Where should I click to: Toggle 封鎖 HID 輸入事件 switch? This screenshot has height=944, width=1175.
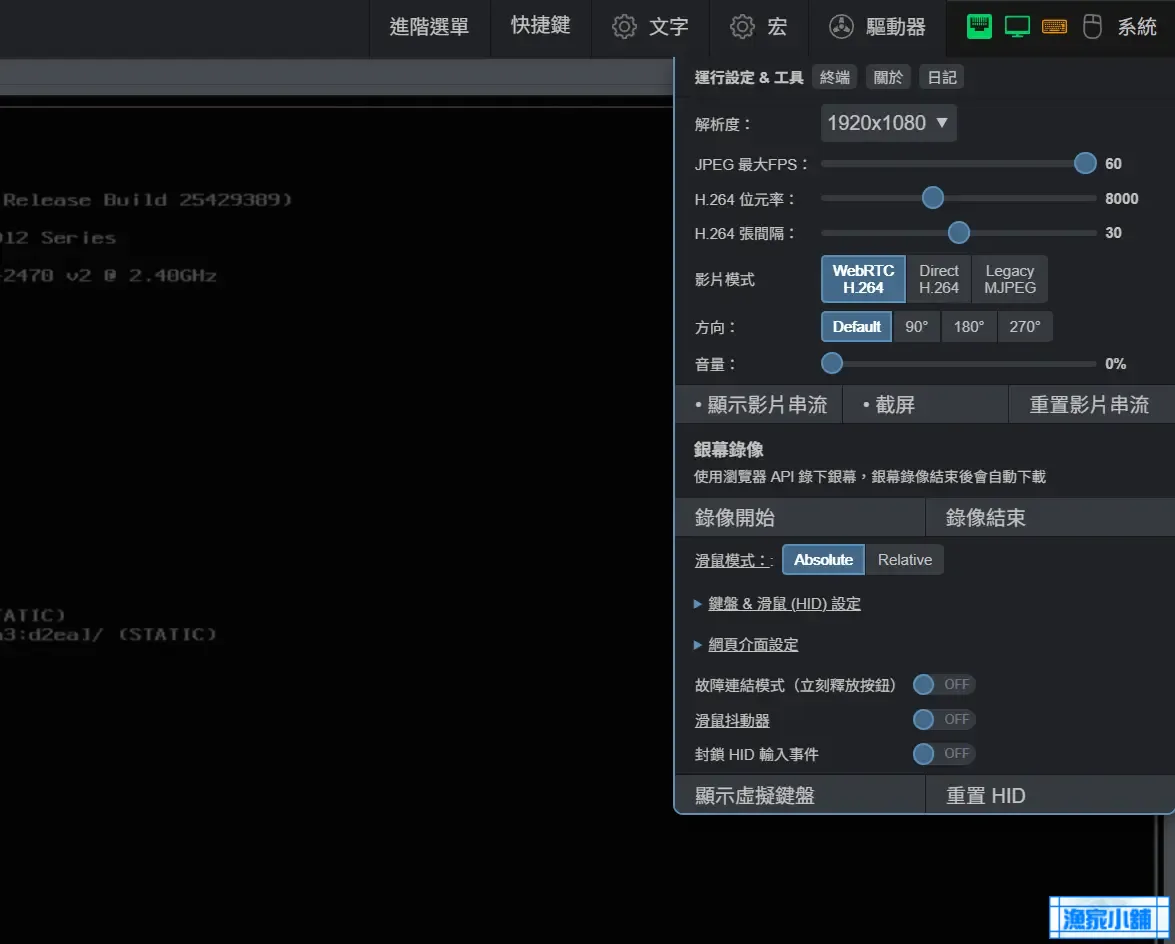(x=943, y=754)
